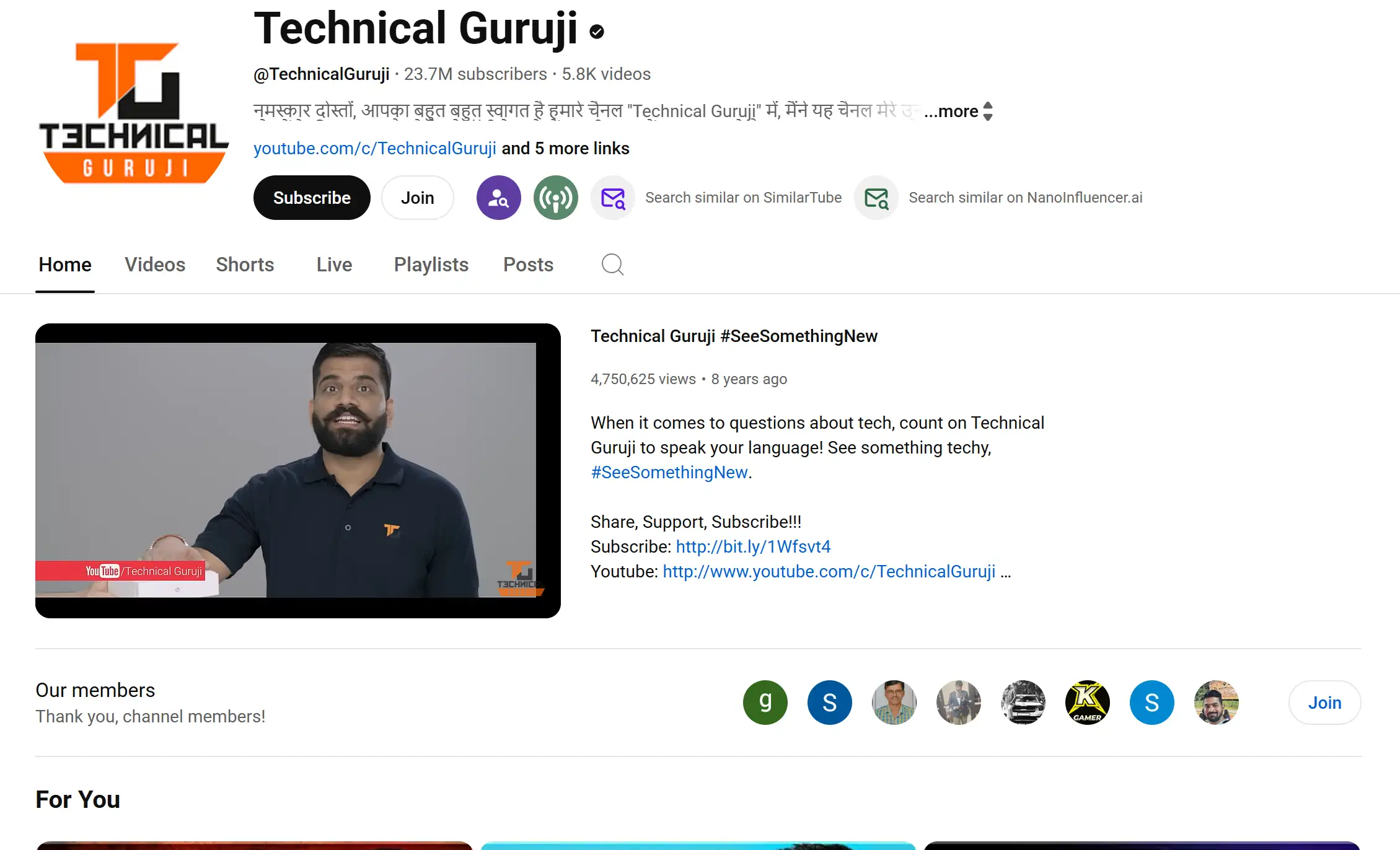The image size is (1400, 850).
Task: Click Search similar on SimilarTube
Action: click(743, 198)
